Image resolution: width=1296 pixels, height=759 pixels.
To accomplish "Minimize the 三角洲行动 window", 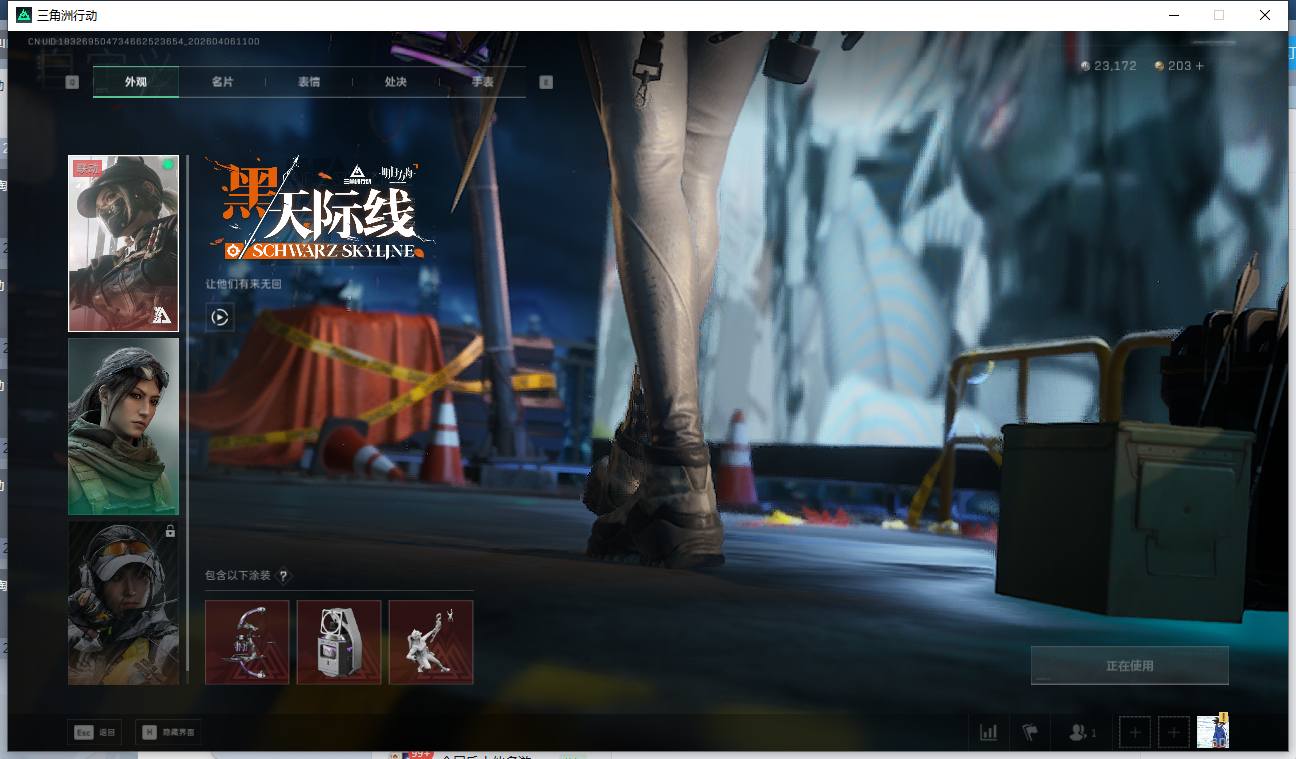I will [x=1173, y=15].
